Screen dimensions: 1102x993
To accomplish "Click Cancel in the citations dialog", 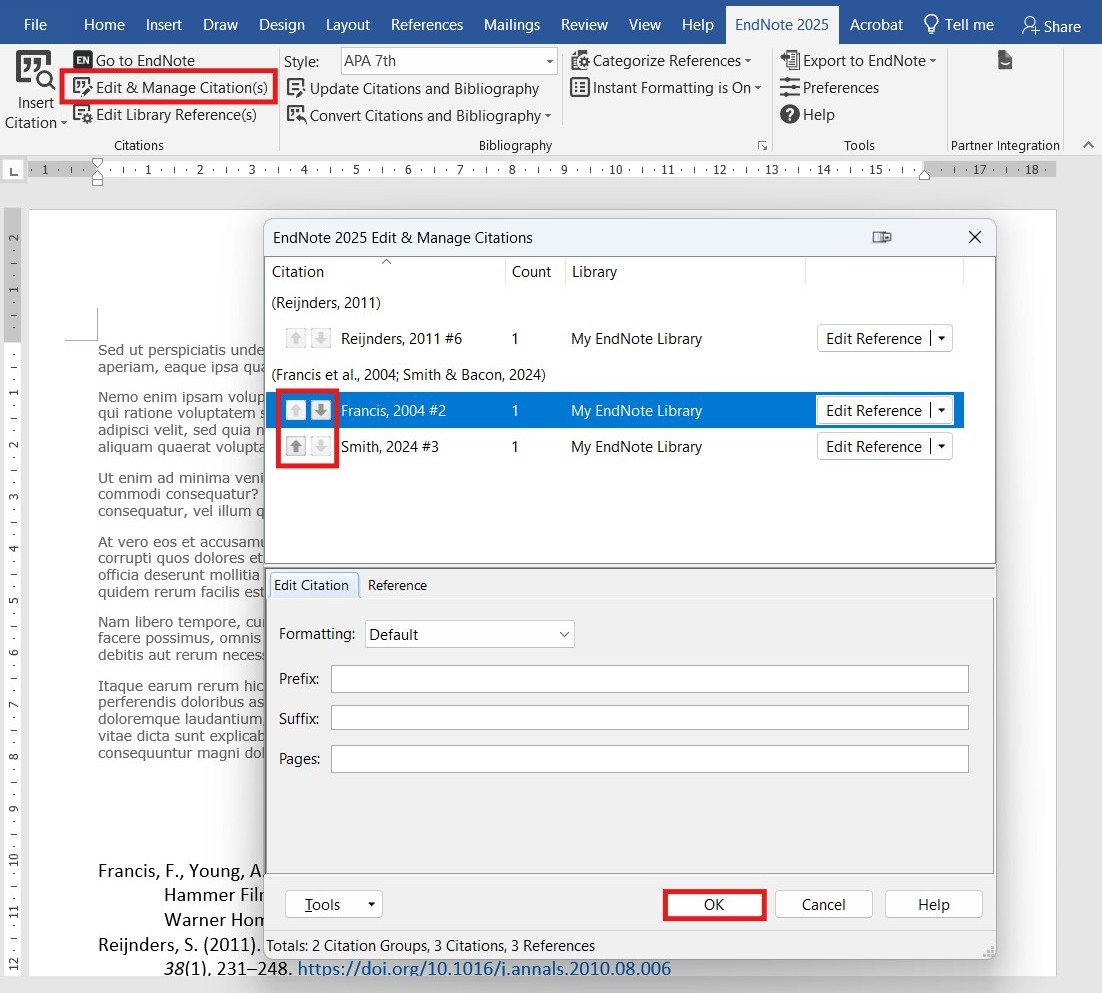I will pyautogui.click(x=823, y=904).
